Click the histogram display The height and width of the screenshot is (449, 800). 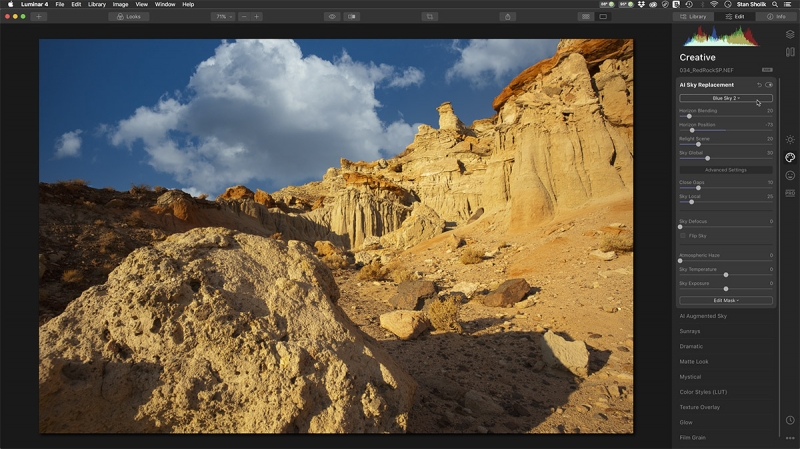[x=720, y=36]
